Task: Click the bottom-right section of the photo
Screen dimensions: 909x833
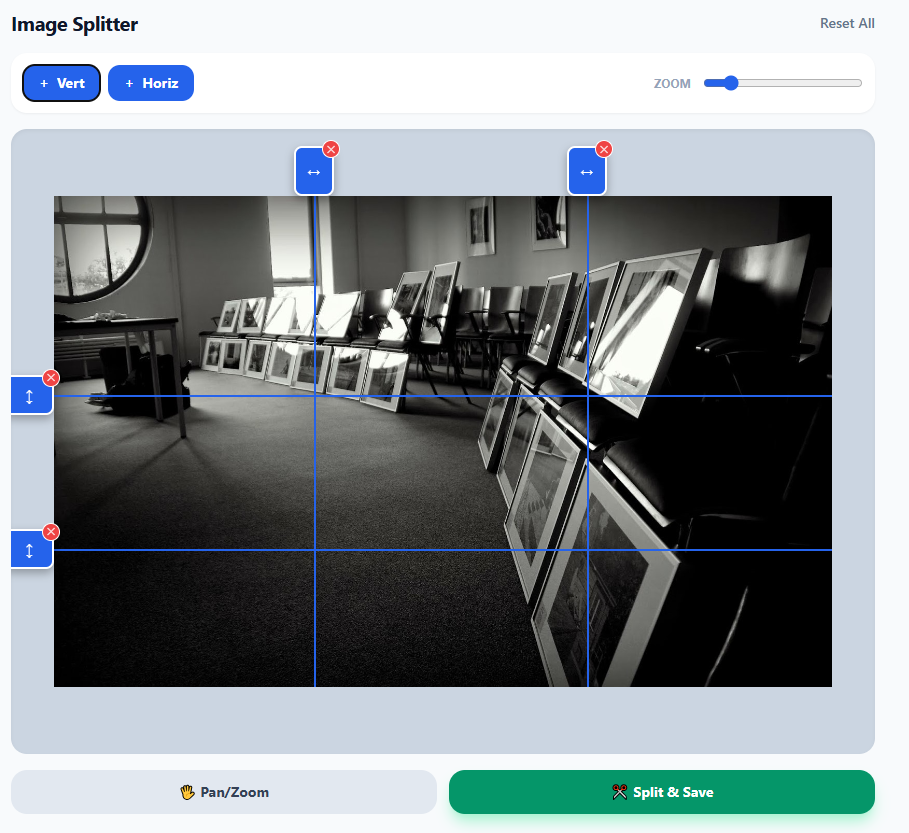Action: point(709,618)
